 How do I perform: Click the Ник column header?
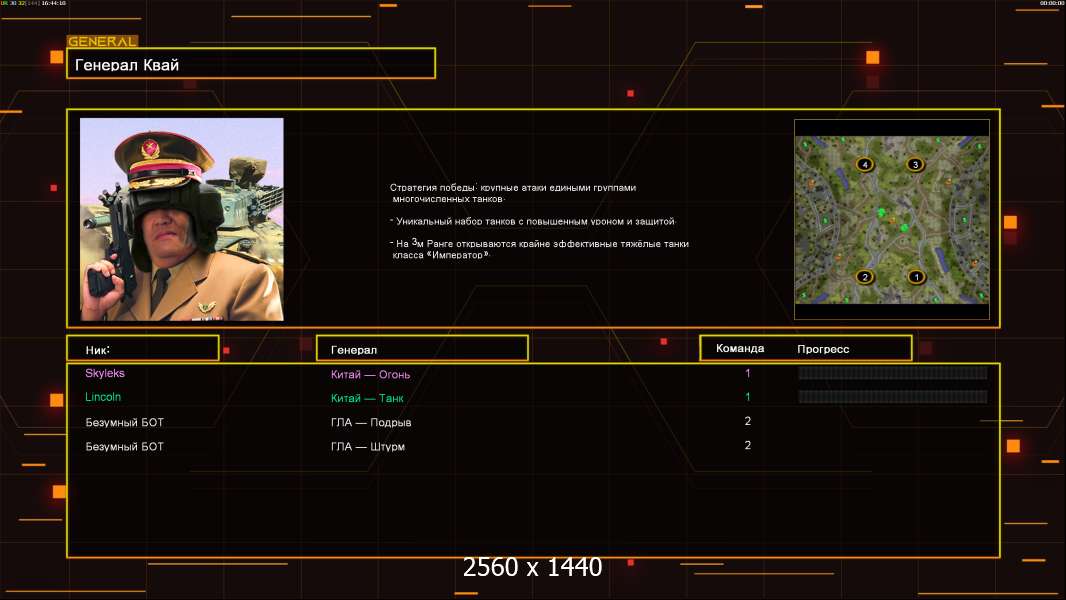[x=142, y=349]
